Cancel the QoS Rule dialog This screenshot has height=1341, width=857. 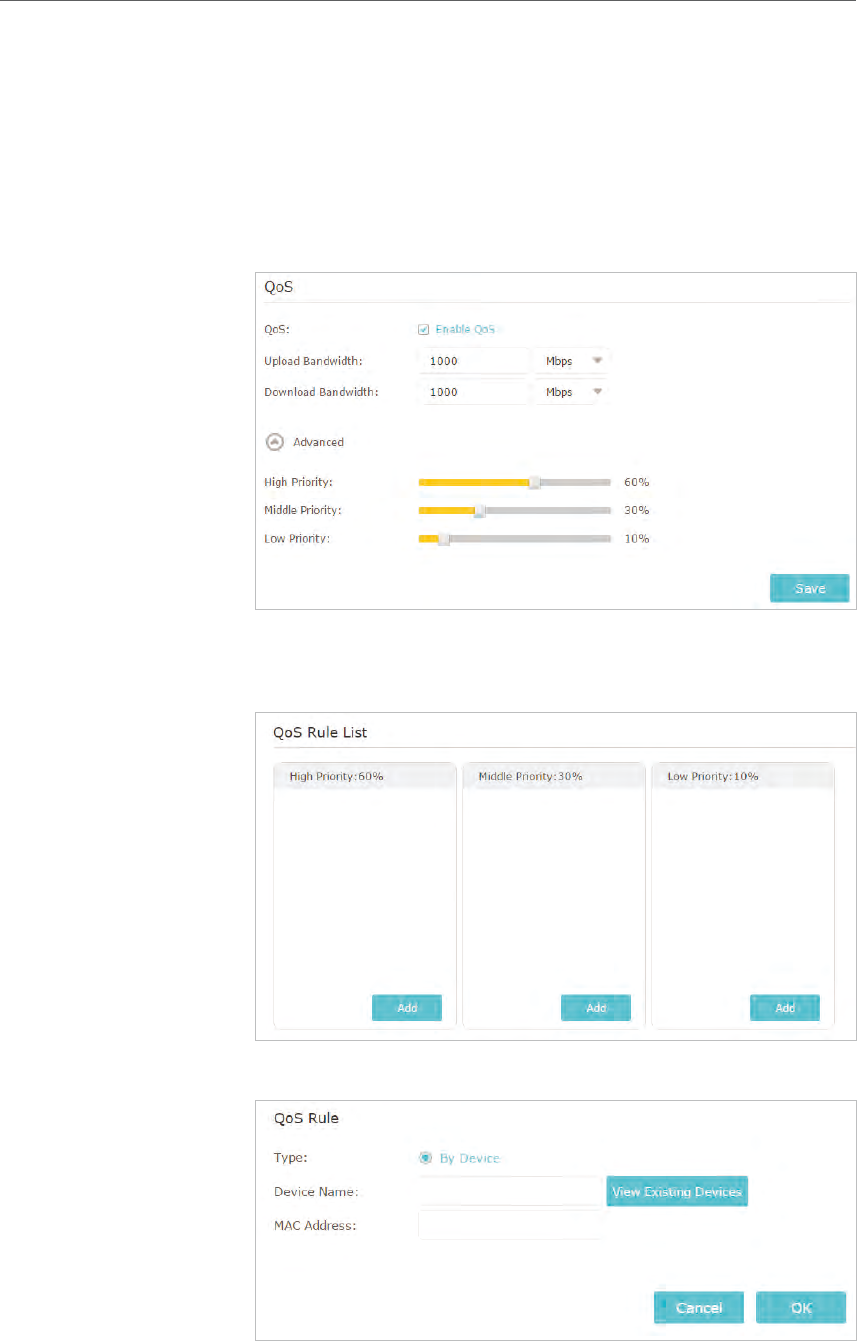699,1307
